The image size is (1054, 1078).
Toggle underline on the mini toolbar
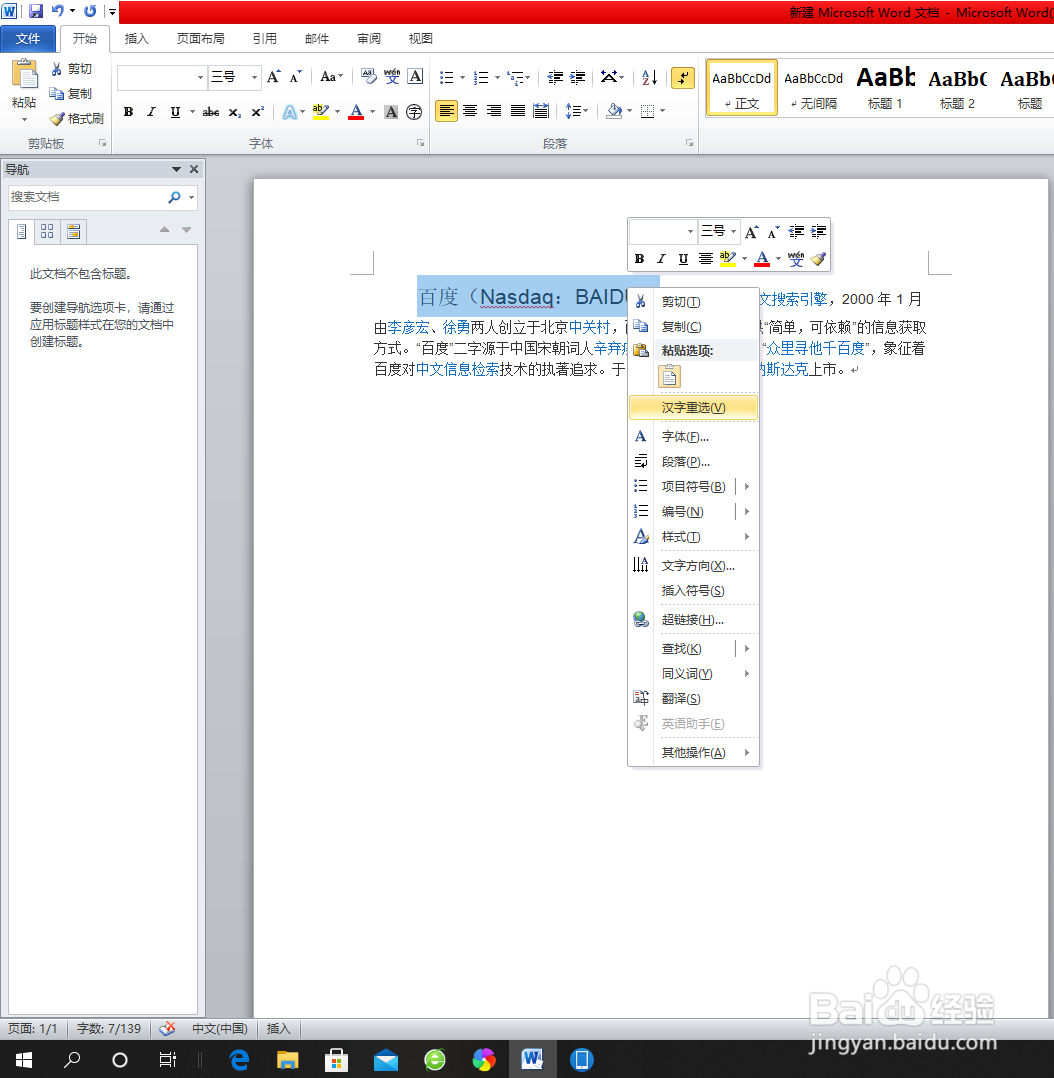(683, 259)
